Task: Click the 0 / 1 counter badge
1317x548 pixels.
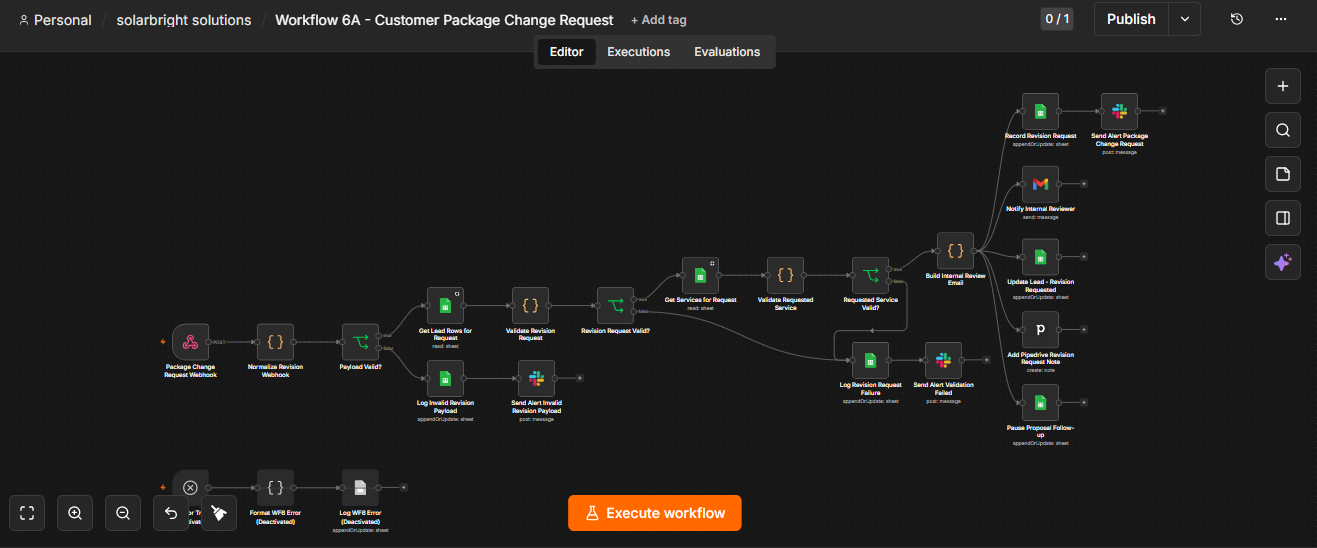Action: pyautogui.click(x=1057, y=19)
